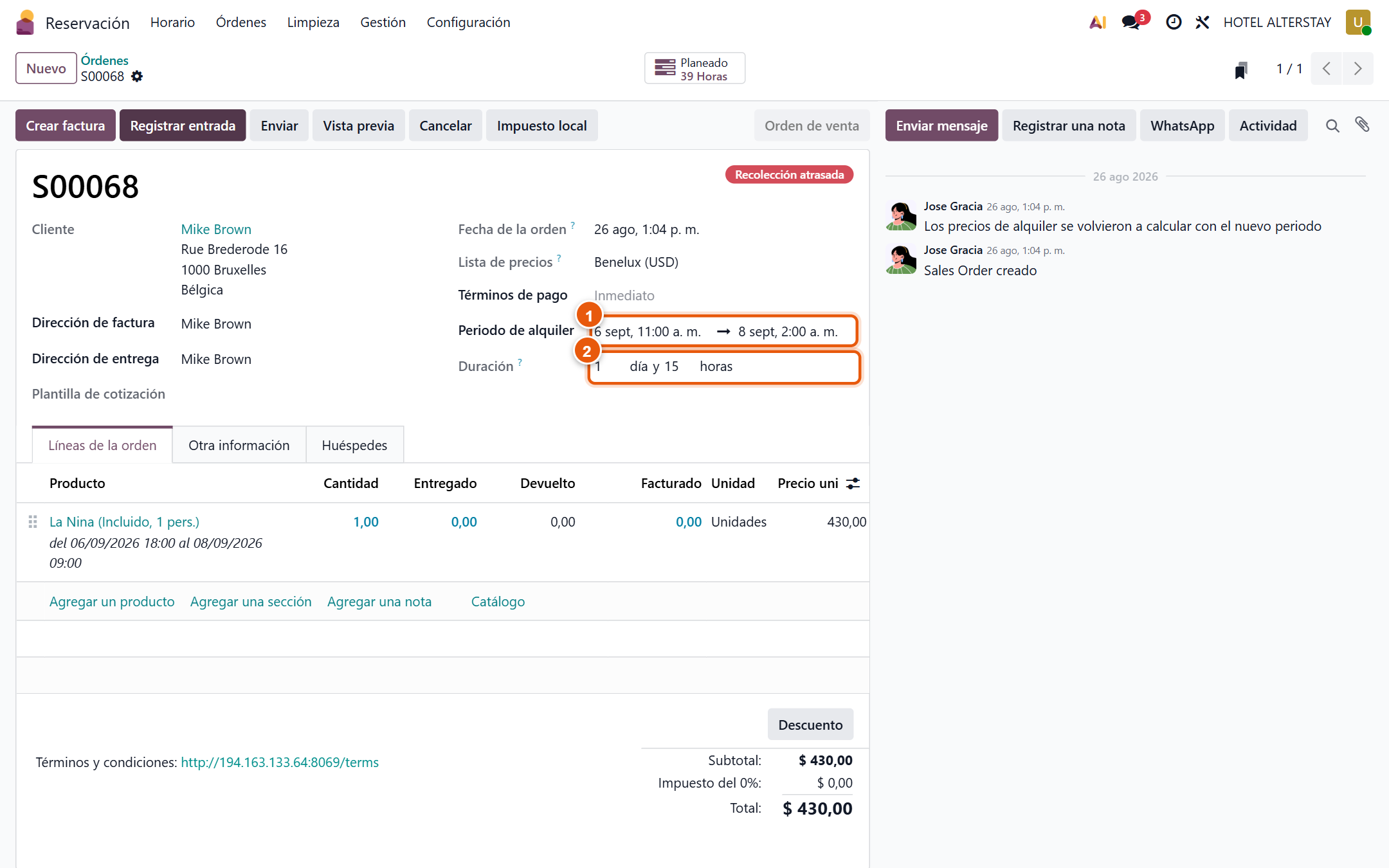Click the Vista previa button
The height and width of the screenshot is (868, 1389).
pos(359,125)
